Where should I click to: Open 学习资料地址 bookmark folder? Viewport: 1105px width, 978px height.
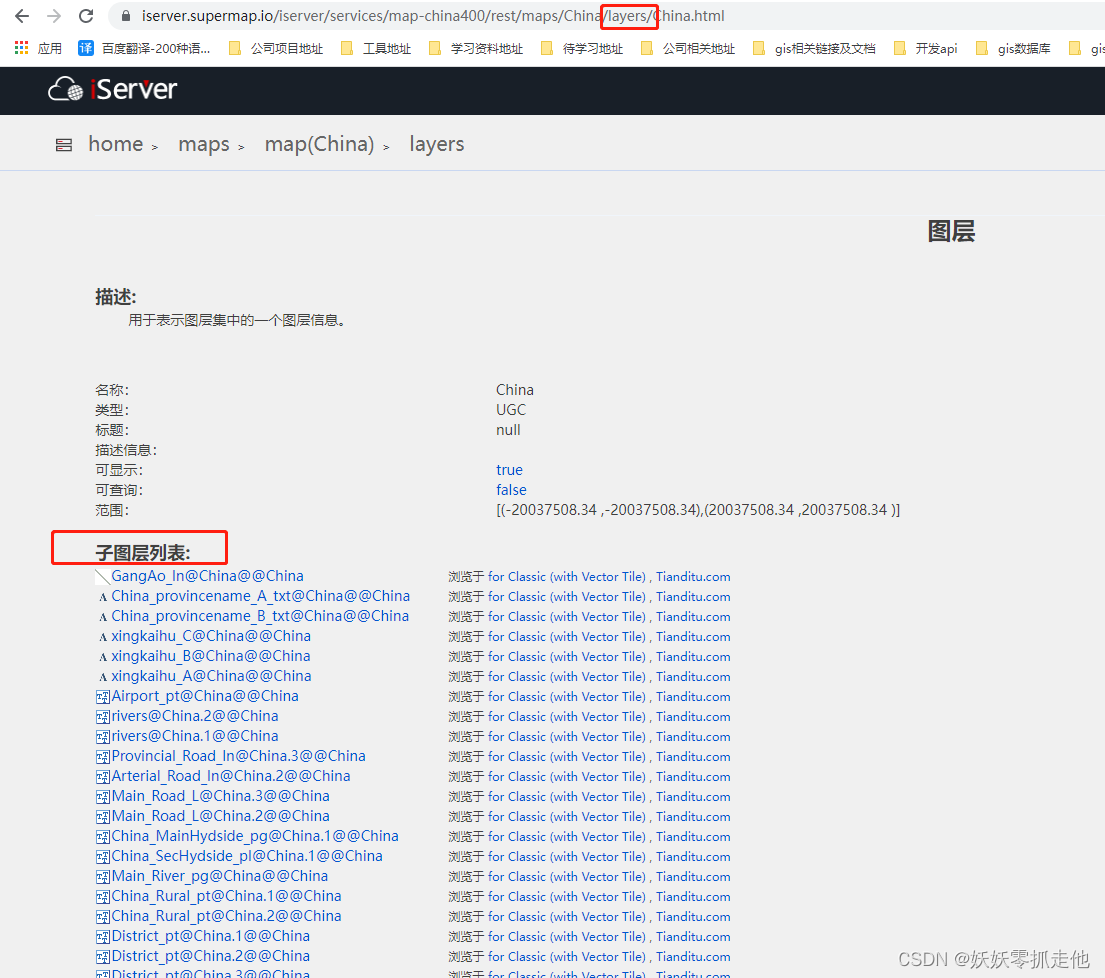click(x=476, y=48)
